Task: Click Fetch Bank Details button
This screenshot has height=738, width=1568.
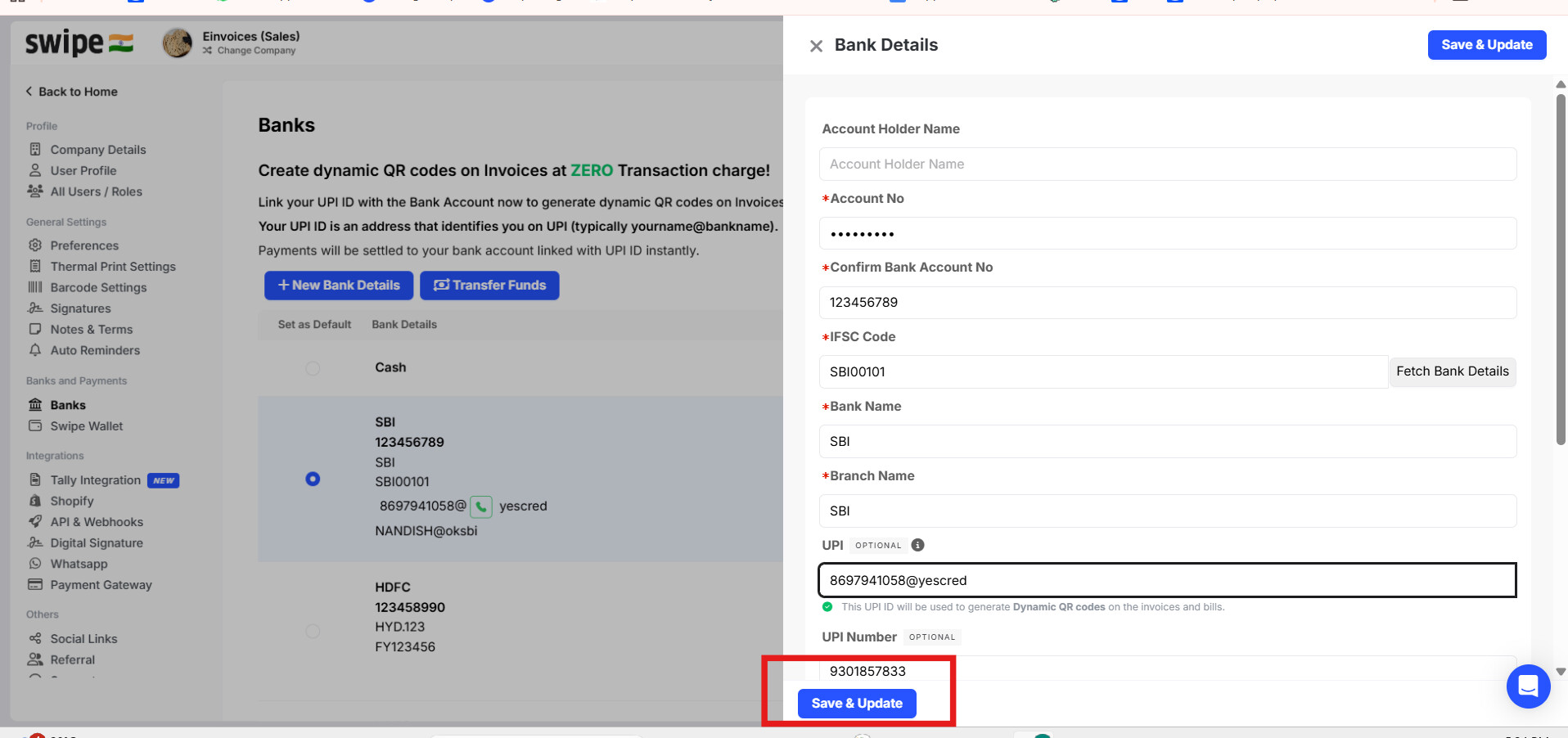Action: (x=1452, y=371)
